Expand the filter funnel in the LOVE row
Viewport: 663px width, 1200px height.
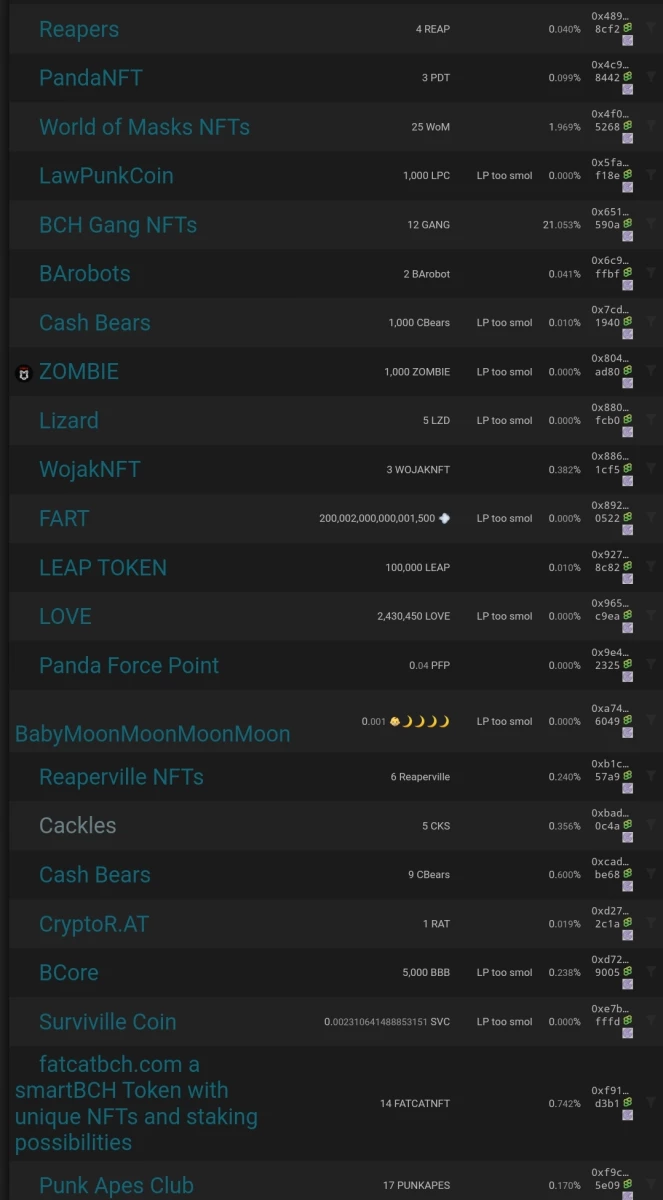(651, 615)
